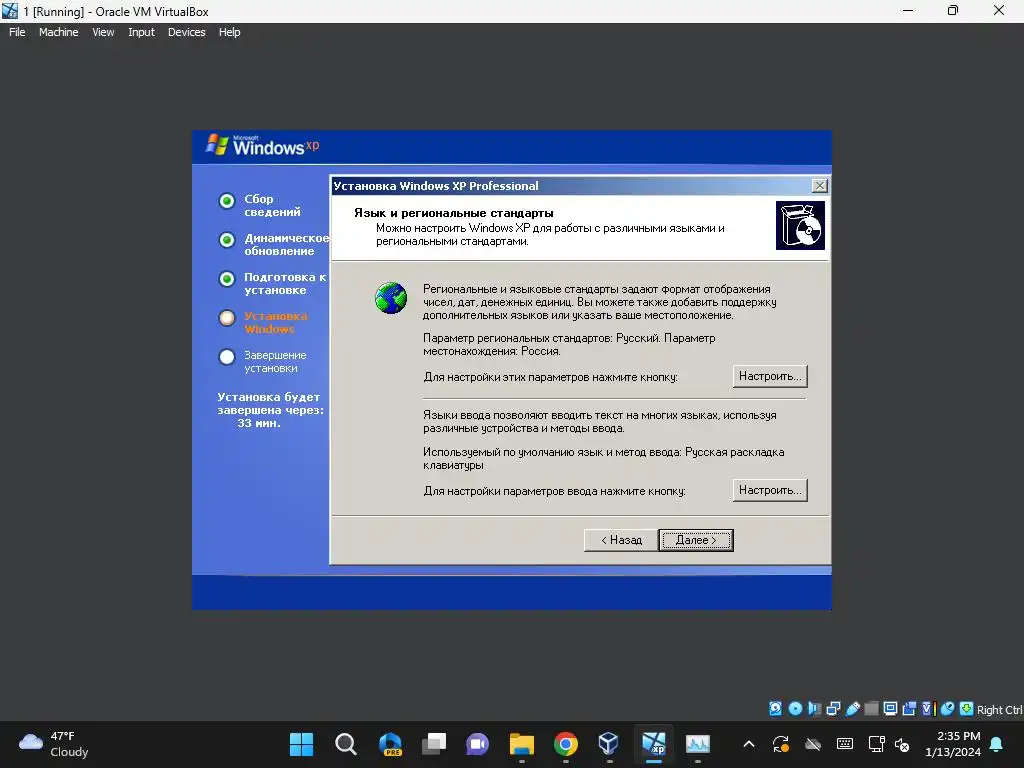Viewport: 1024px width, 768px height.
Task: Click the Далее next button
Action: point(696,540)
